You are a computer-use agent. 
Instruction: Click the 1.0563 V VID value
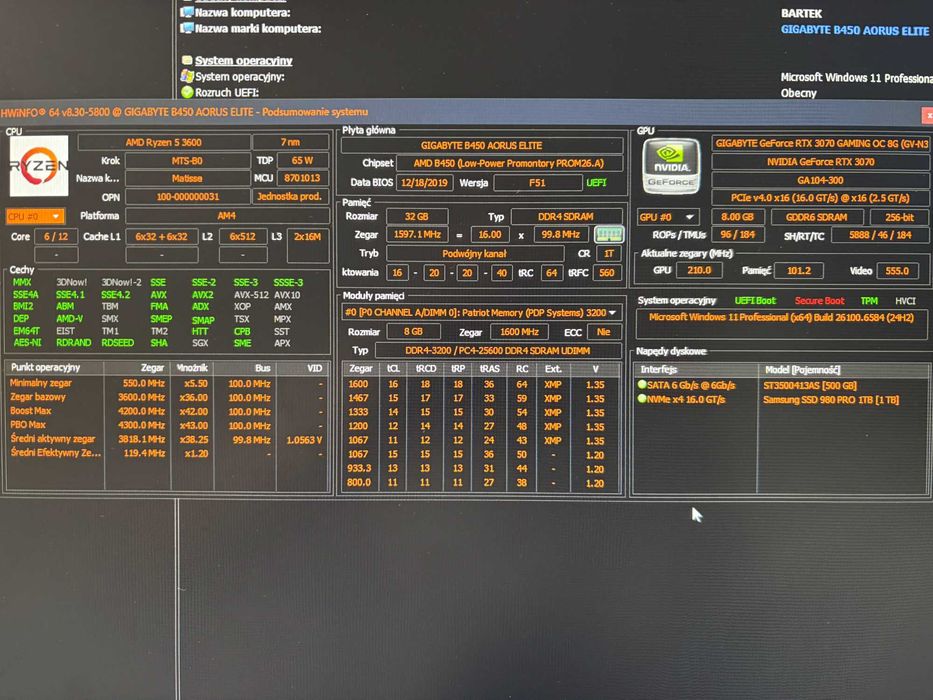[304, 440]
